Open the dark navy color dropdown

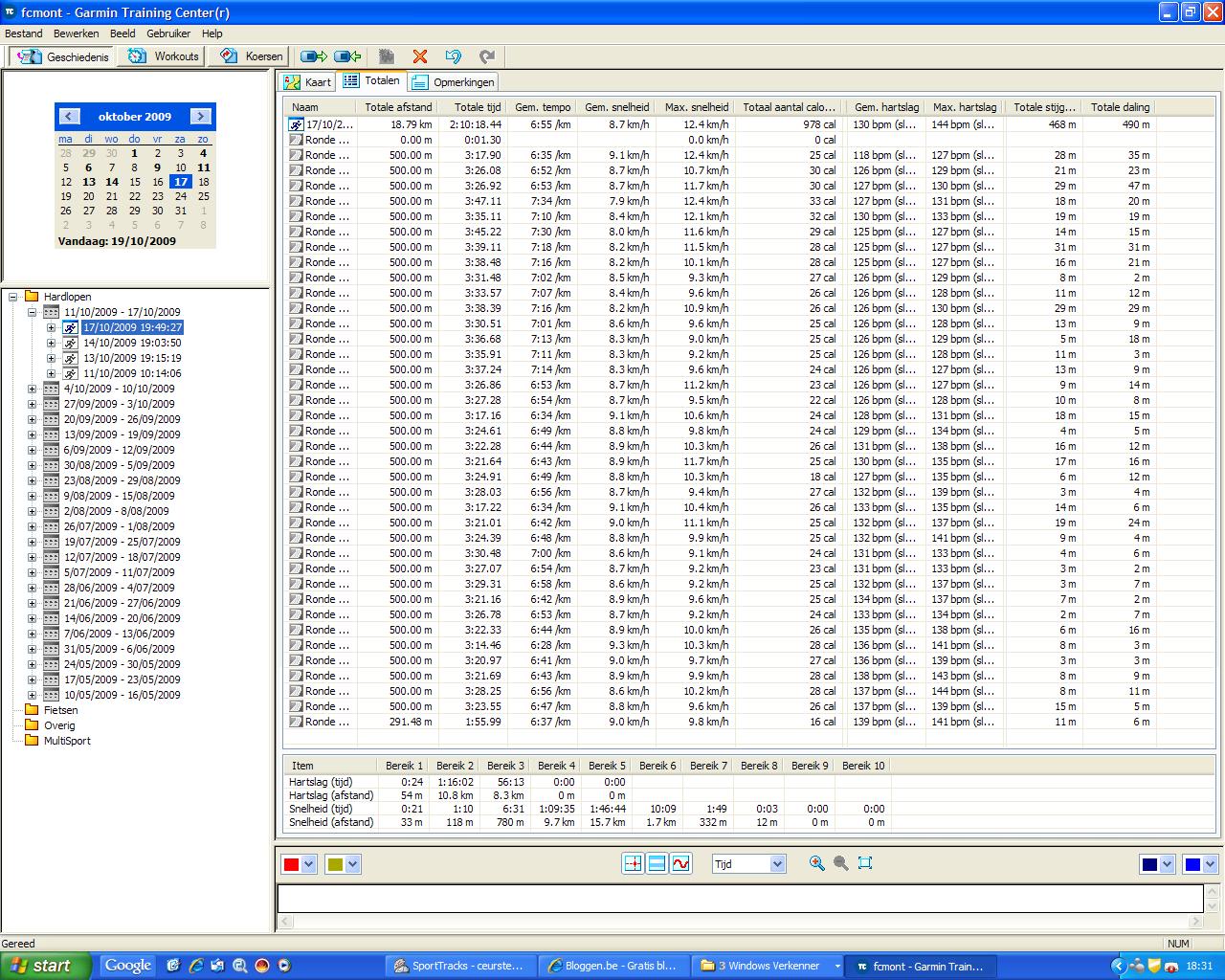[1167, 864]
